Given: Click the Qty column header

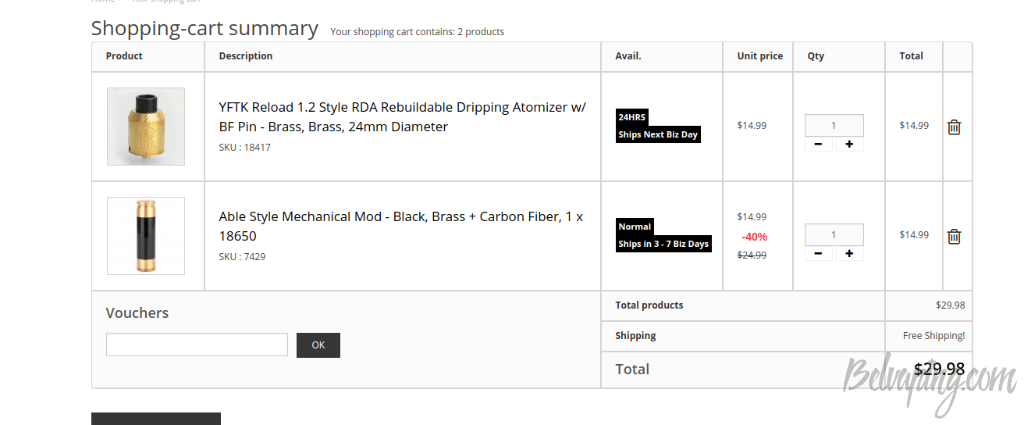Looking at the screenshot, I should (816, 56).
